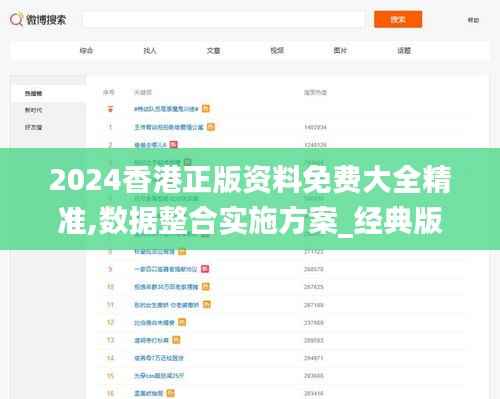Open the rank 2 hot search topic

click(x=150, y=145)
